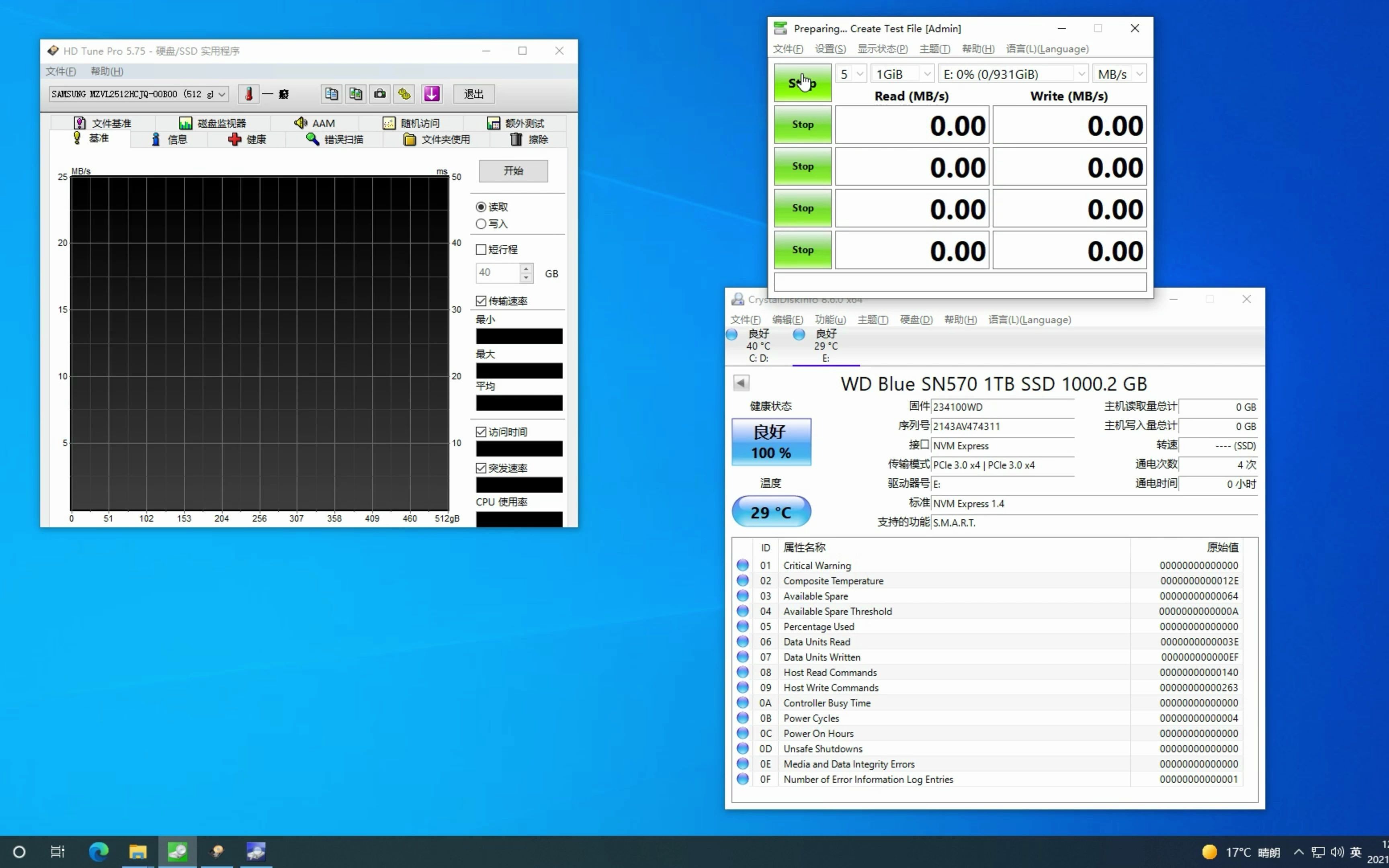The width and height of the screenshot is (1389, 868).
Task: Open 语言(L)(Language) menu in CrystalDiskMark
Action: tap(1047, 49)
